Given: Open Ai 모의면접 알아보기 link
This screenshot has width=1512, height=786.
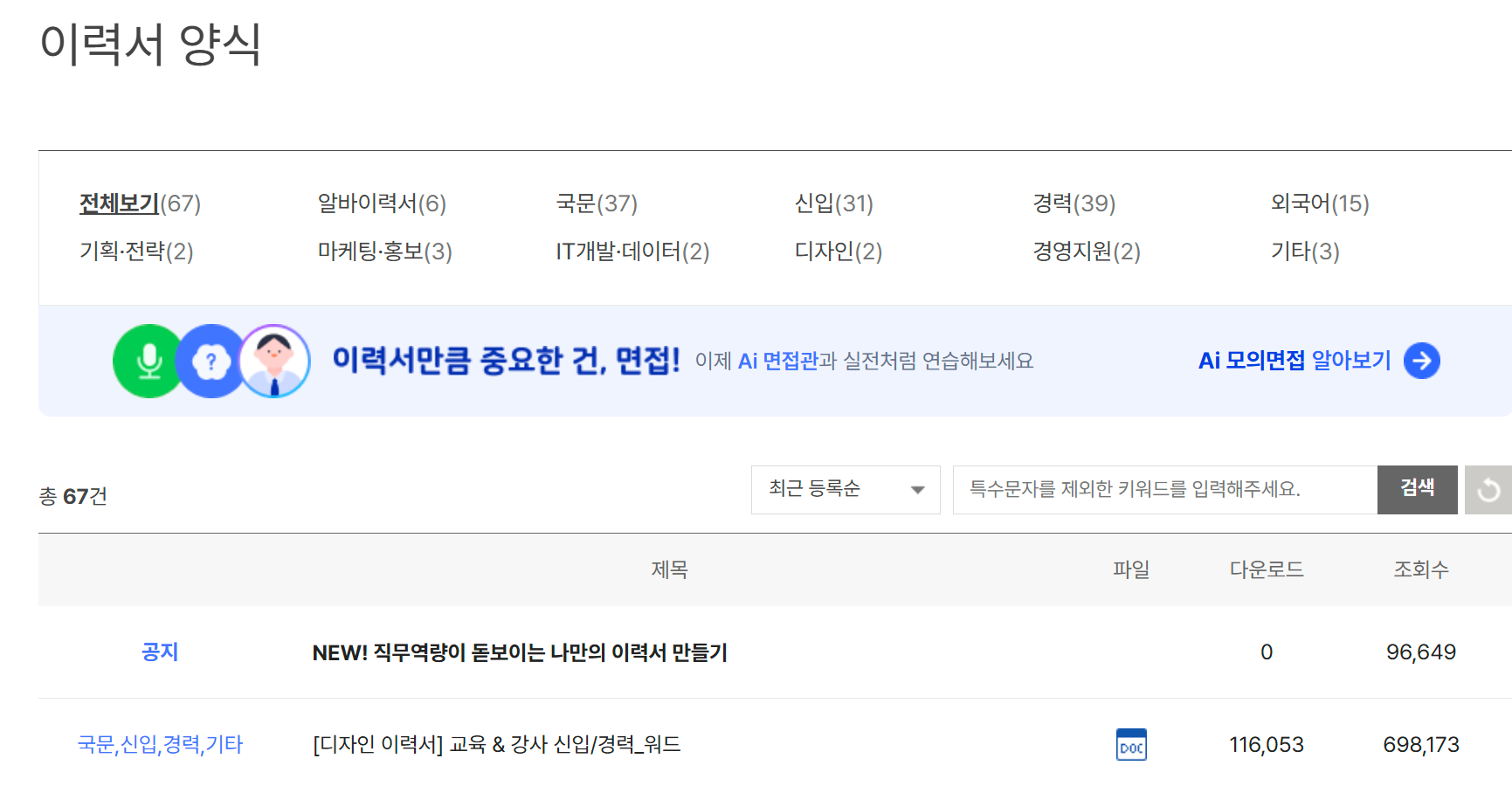Looking at the screenshot, I should (x=1294, y=361).
